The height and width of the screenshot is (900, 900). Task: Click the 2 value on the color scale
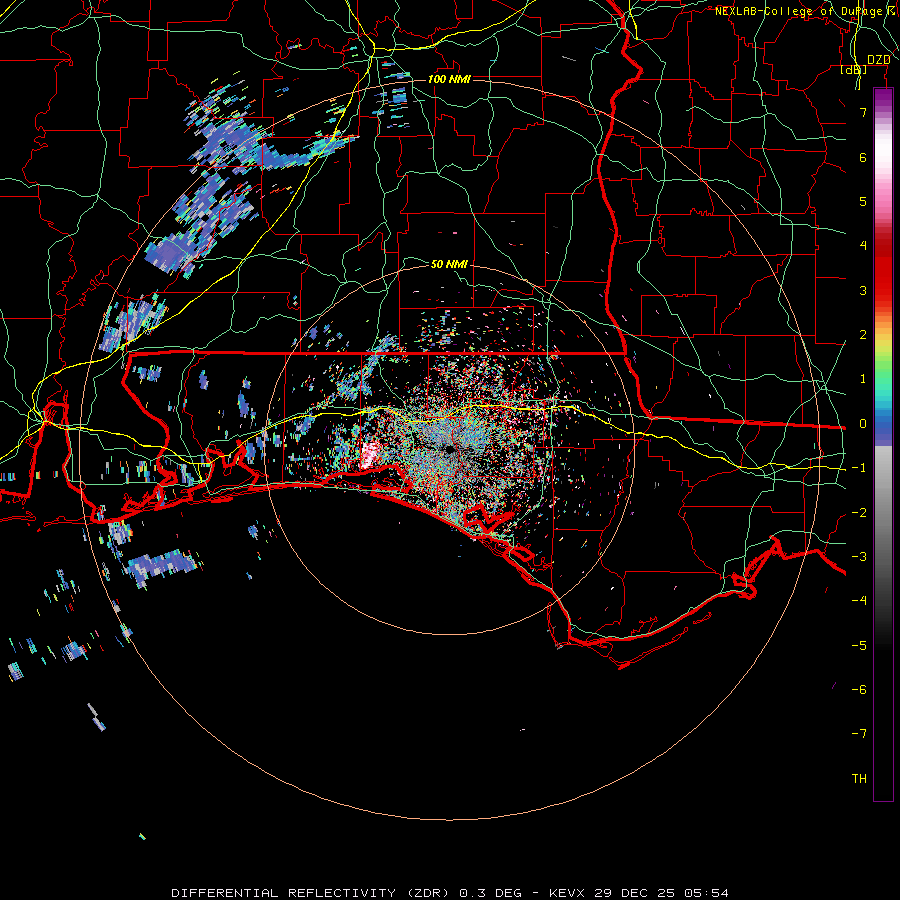point(863,335)
